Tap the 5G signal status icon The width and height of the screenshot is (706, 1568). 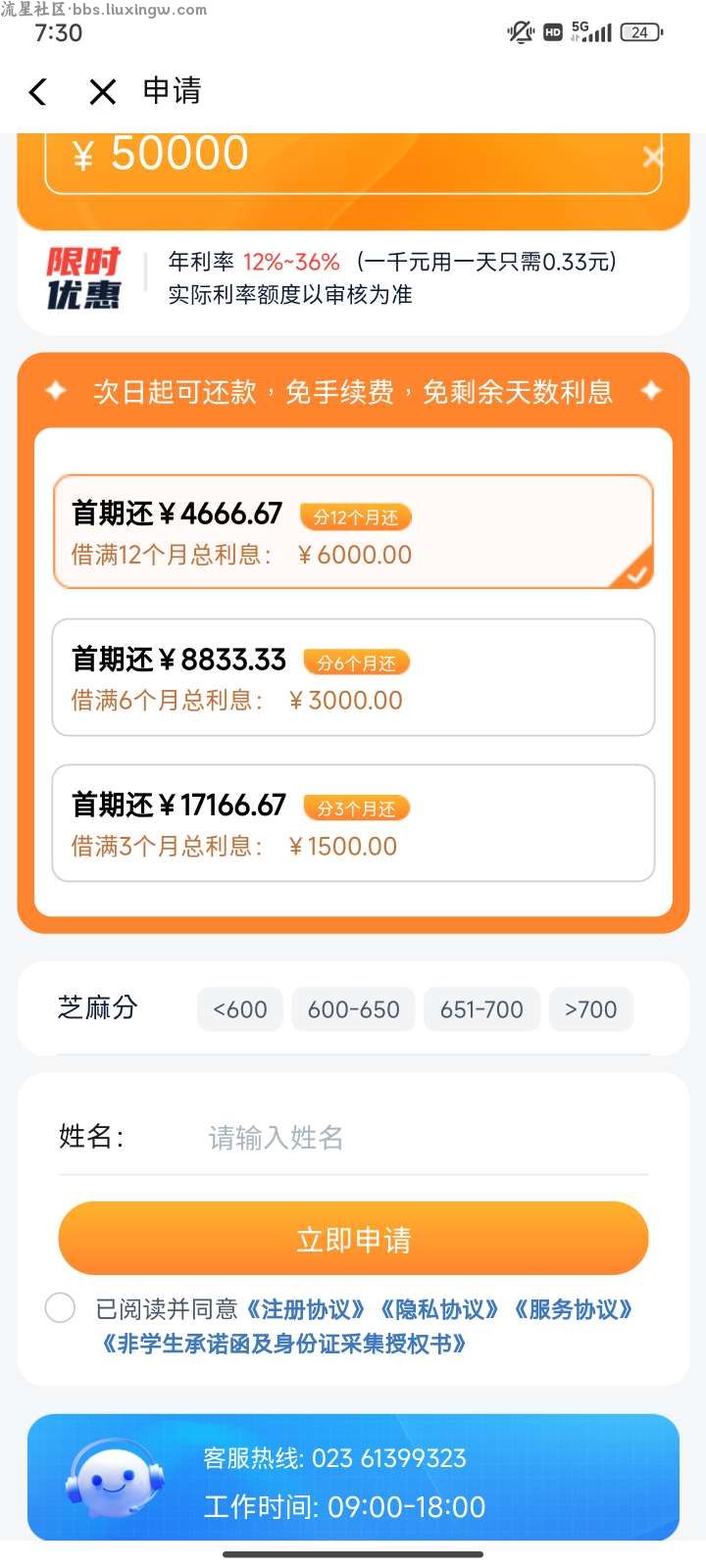pyautogui.click(x=591, y=32)
